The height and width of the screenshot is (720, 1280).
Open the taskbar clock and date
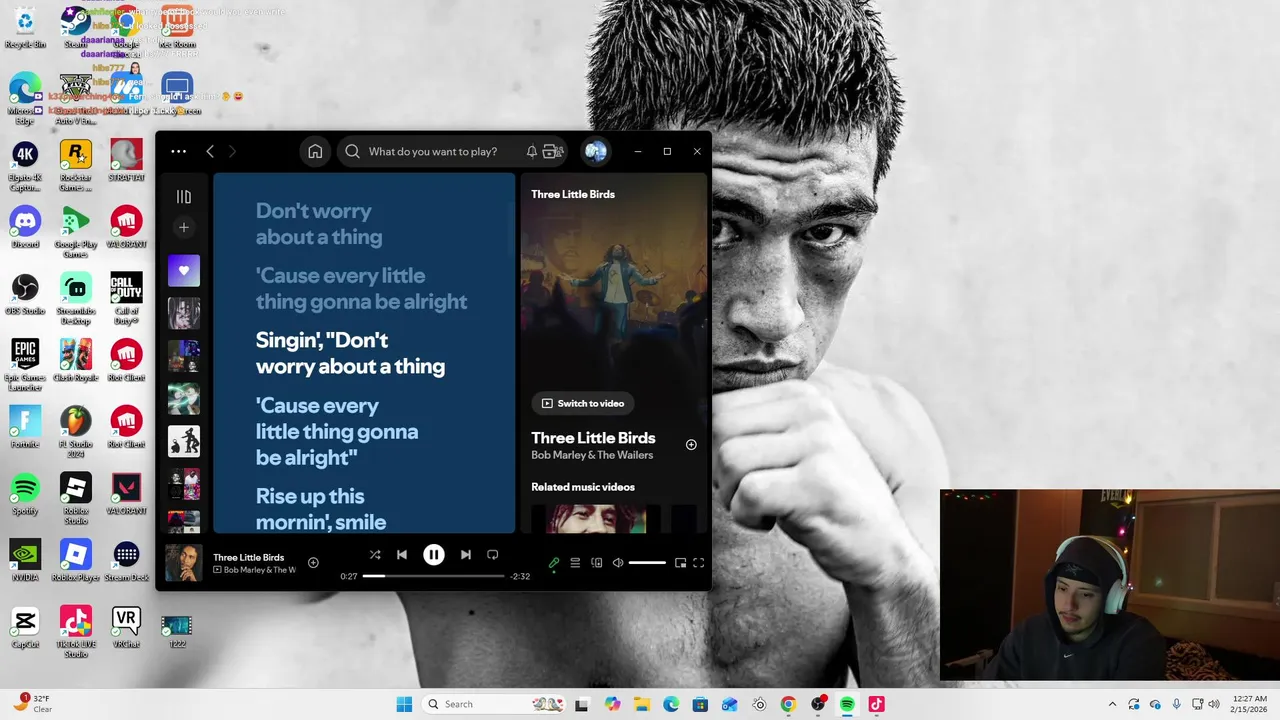coord(1248,704)
